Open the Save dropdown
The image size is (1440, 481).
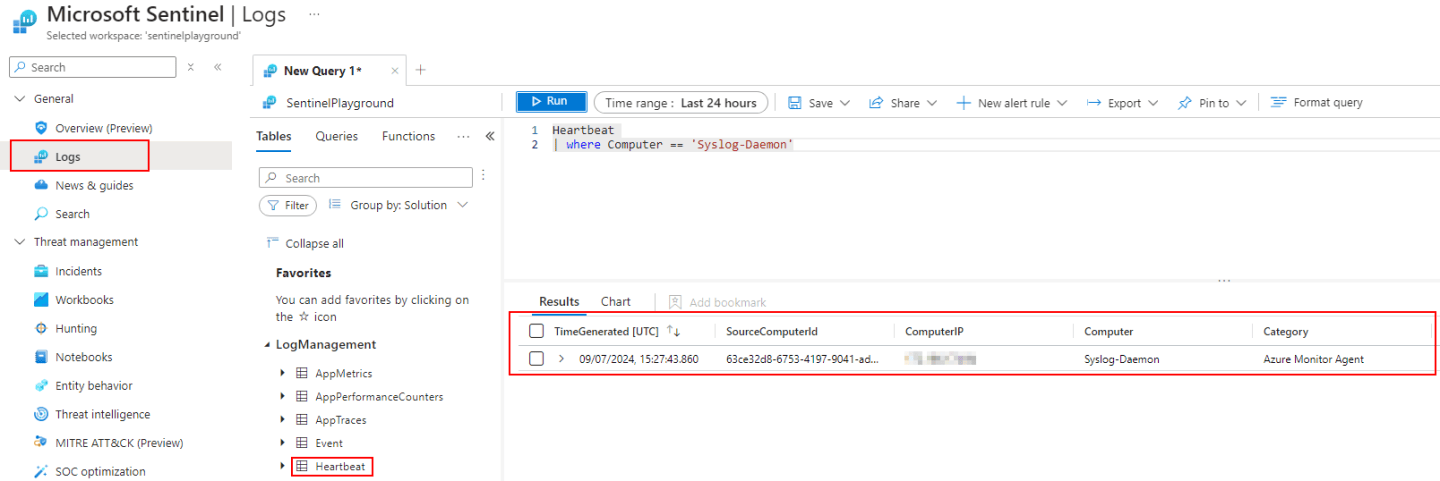[819, 103]
